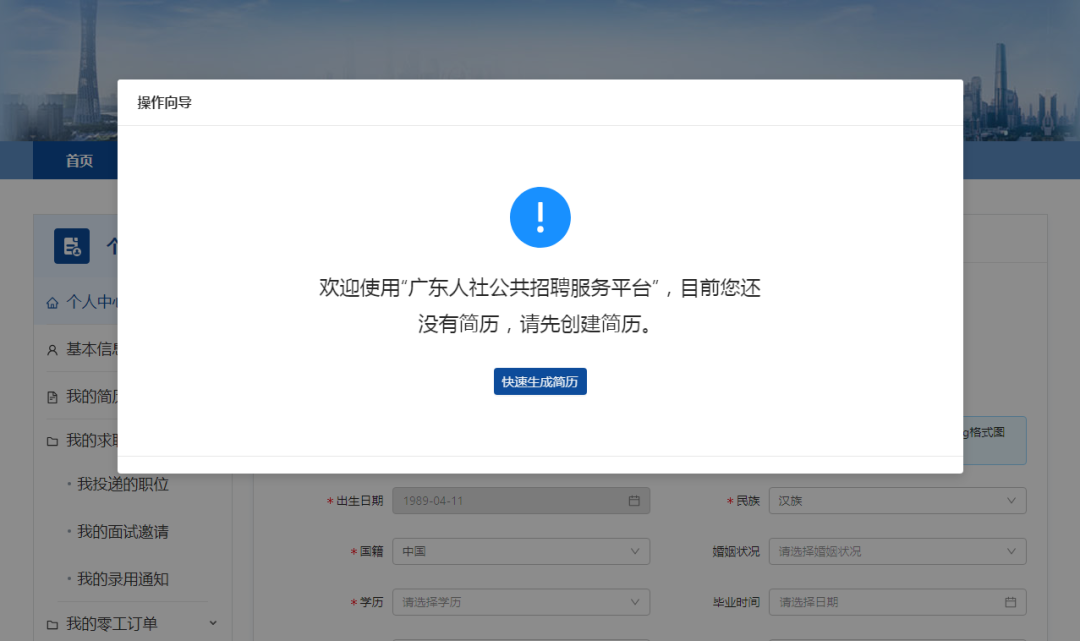Click the calendar icon in 出生日期 field
The image size is (1080, 641).
point(633,500)
